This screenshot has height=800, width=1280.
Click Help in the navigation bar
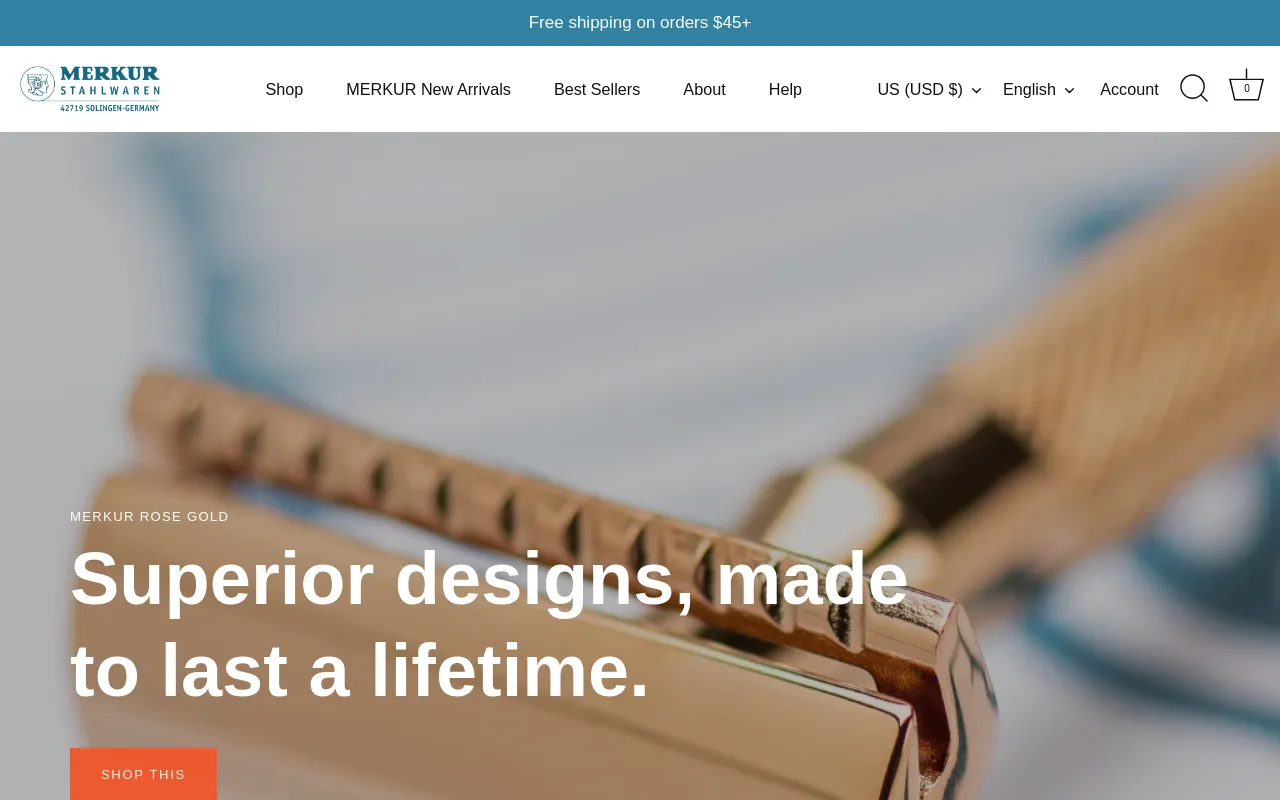click(785, 90)
